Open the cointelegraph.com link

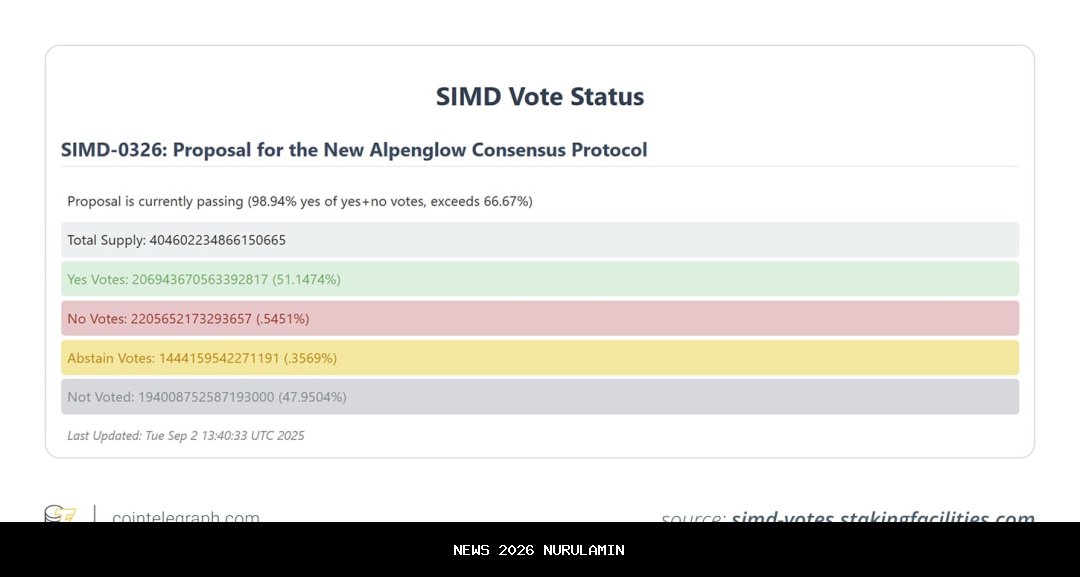(x=186, y=517)
